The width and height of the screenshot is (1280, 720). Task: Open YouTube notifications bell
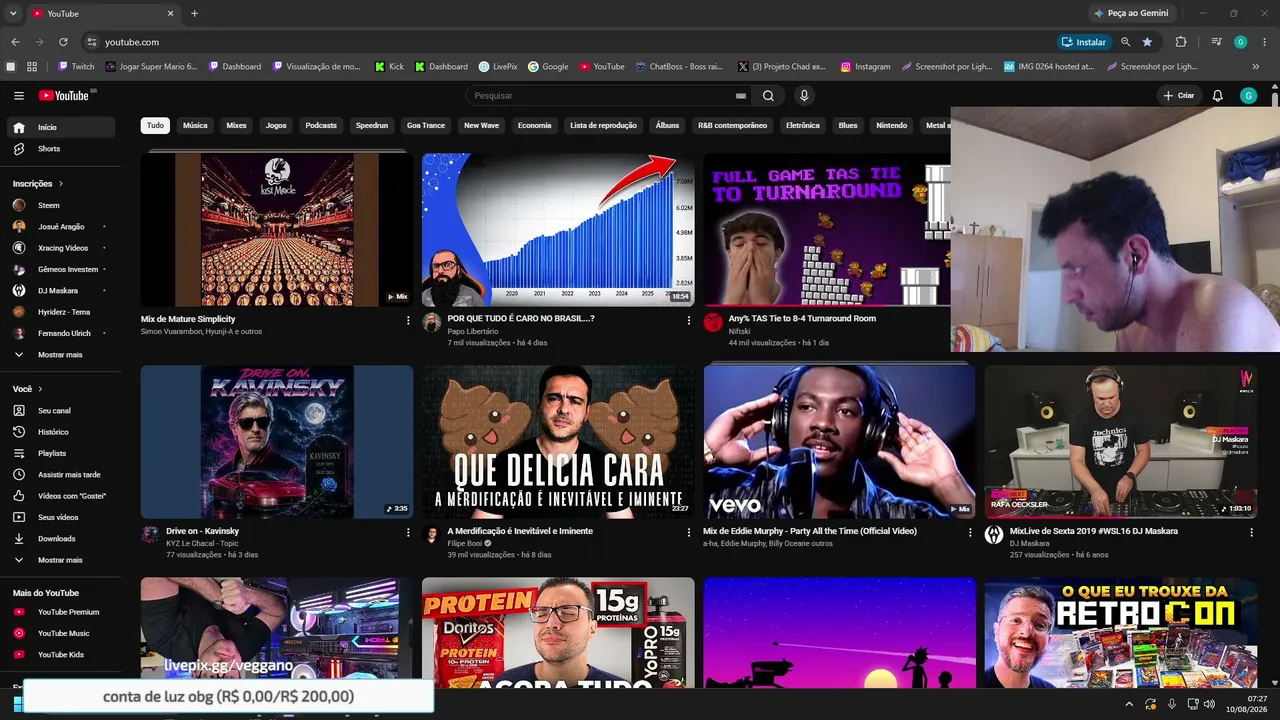tap(1217, 96)
